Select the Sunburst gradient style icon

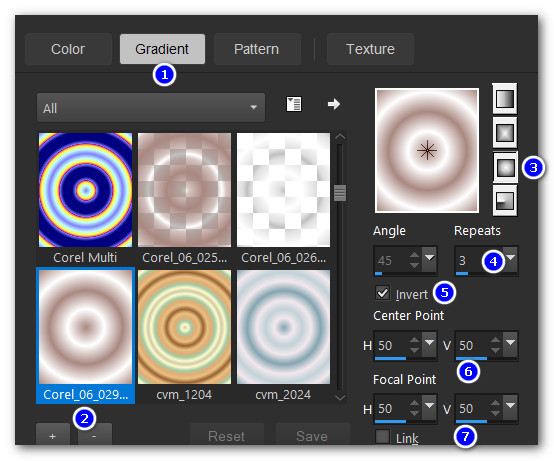point(505,167)
